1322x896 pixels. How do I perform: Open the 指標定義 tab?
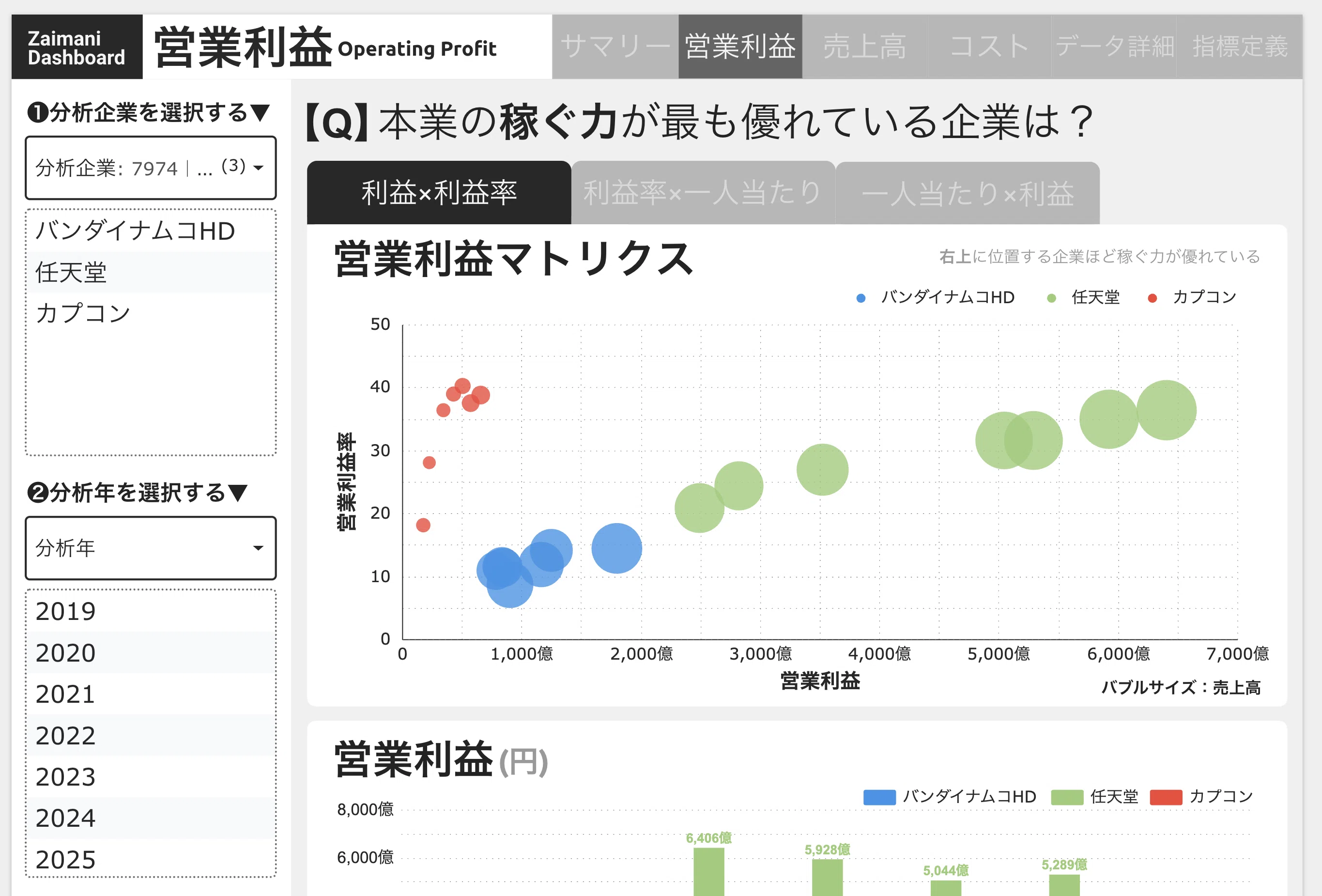click(1240, 46)
